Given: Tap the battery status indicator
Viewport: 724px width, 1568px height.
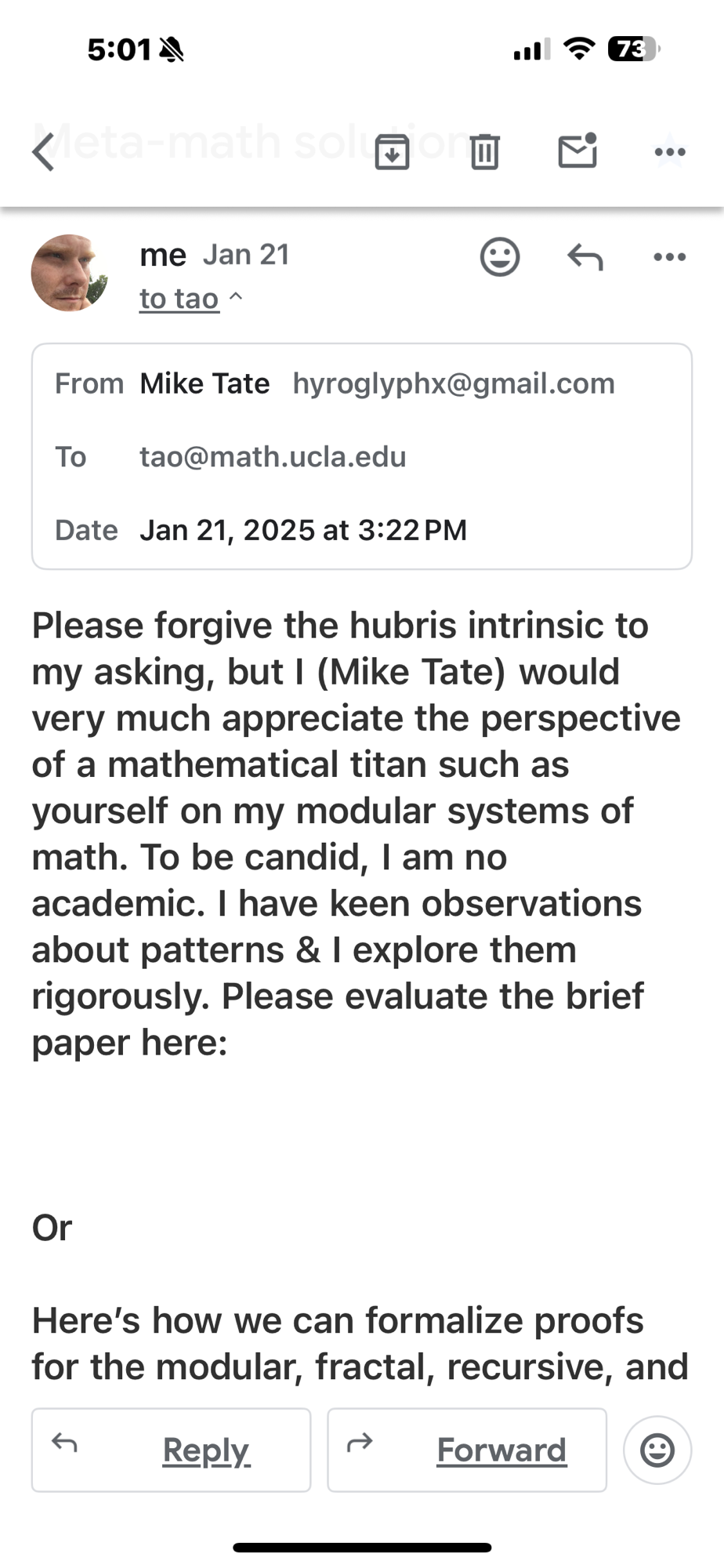Looking at the screenshot, I should (633, 49).
